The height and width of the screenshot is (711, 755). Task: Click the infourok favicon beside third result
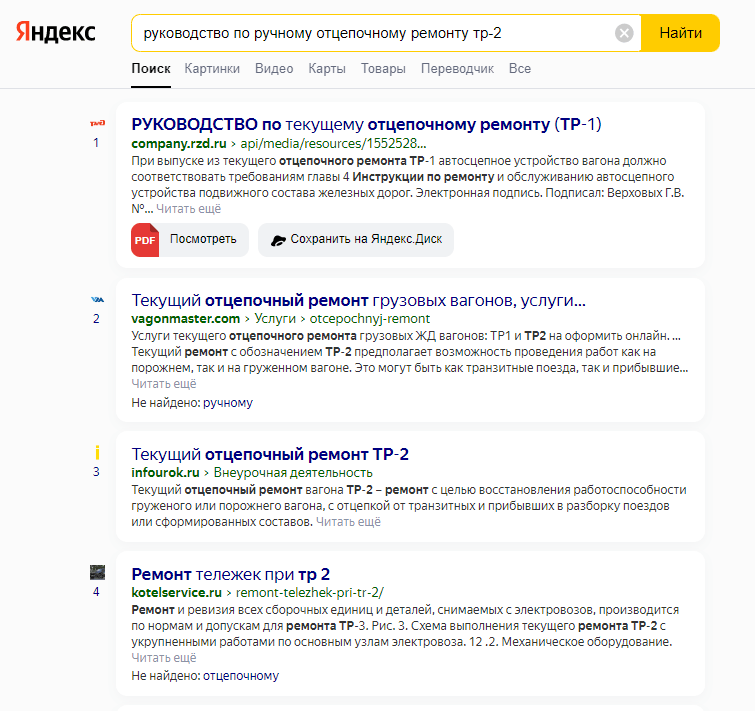97,452
